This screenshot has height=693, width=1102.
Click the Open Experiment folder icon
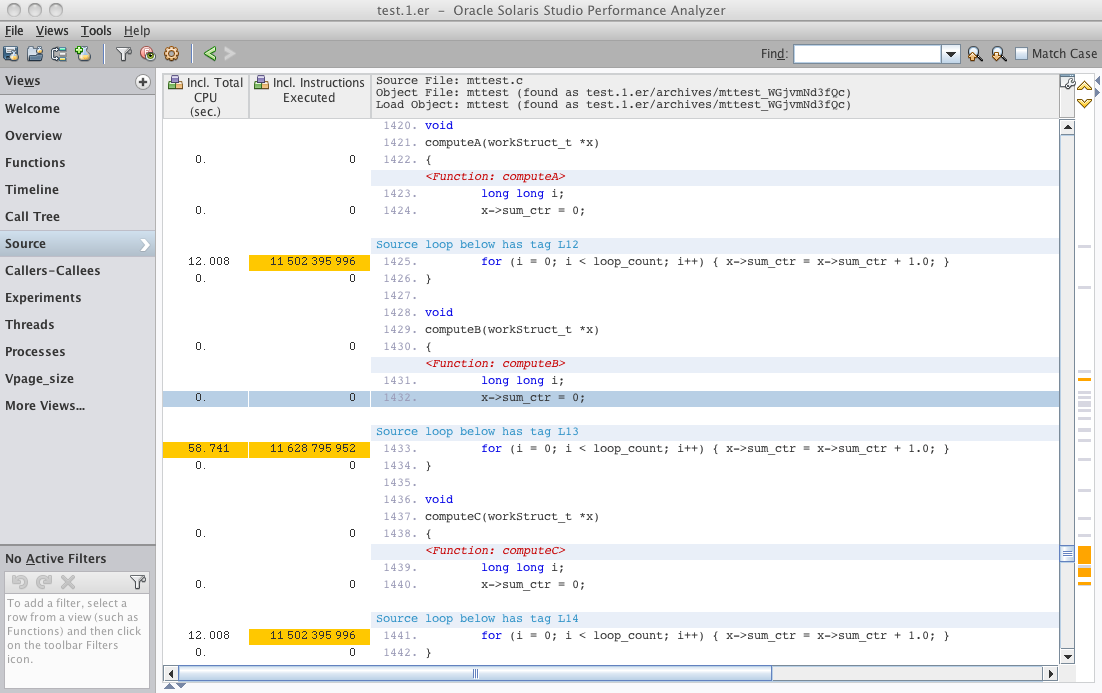tap(35, 54)
